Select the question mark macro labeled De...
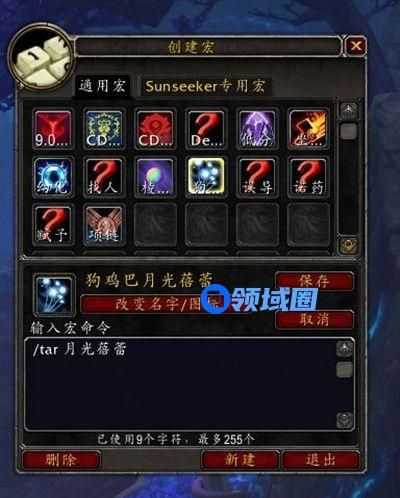Screen dimensions: 400x498 pyautogui.click(x=206, y=129)
